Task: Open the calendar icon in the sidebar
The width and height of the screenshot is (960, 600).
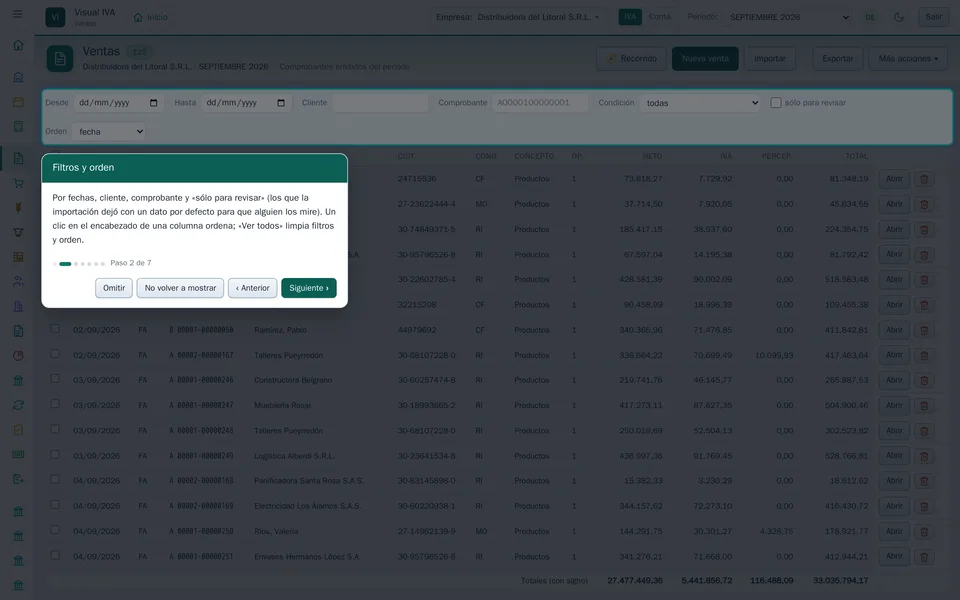Action: (x=18, y=102)
